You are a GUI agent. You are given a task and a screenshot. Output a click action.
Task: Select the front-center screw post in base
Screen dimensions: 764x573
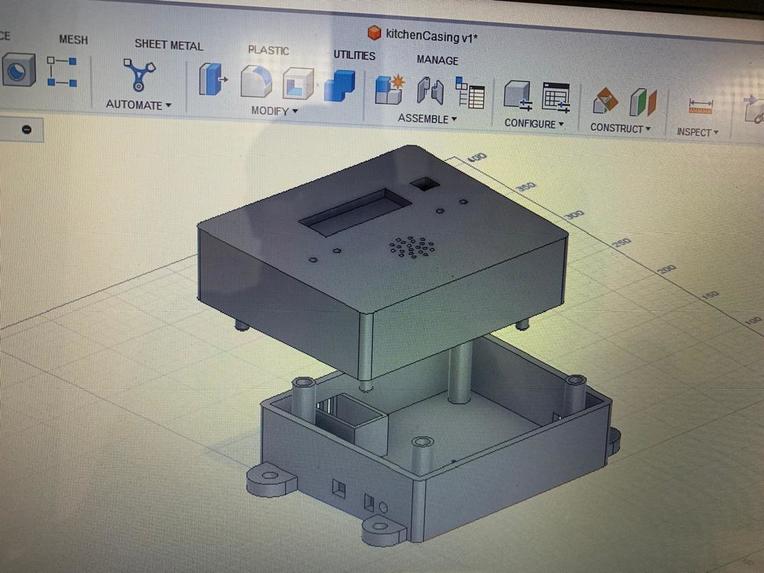point(422,455)
